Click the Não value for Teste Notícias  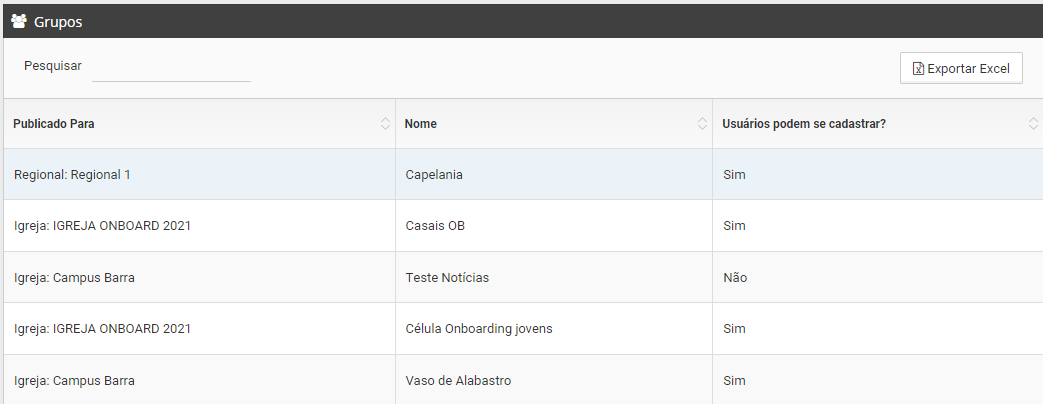(735, 278)
